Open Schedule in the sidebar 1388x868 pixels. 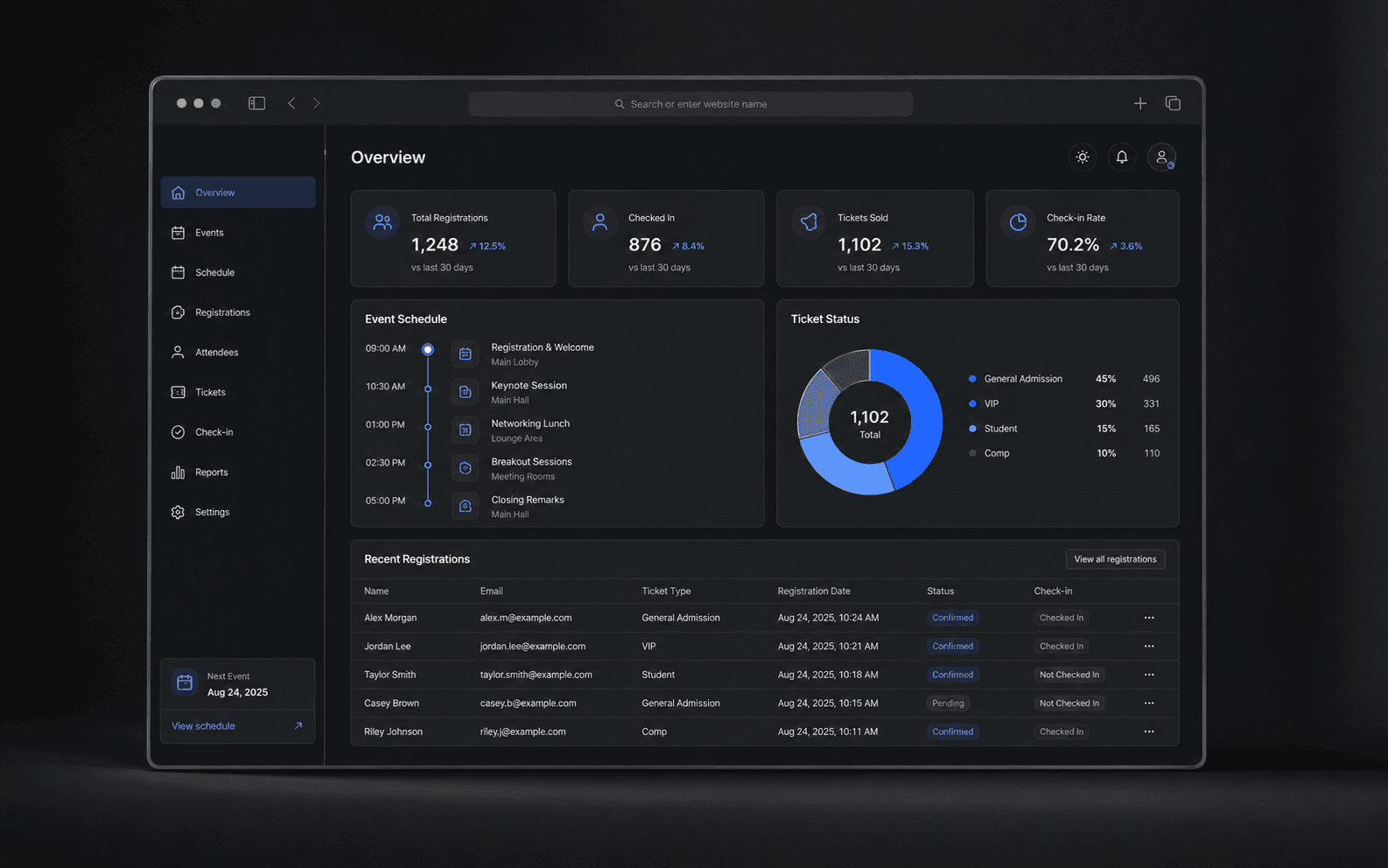pyautogui.click(x=238, y=272)
